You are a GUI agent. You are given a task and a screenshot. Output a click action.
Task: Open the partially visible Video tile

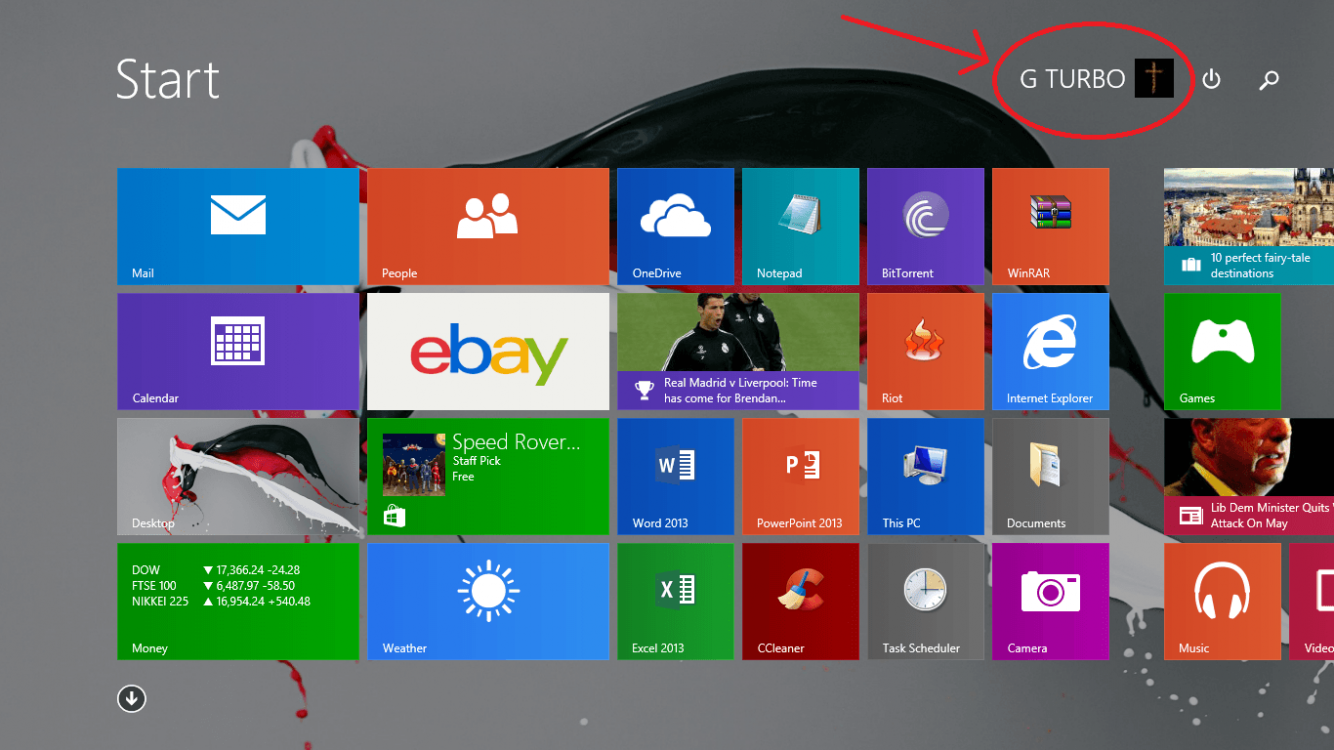1312,602
